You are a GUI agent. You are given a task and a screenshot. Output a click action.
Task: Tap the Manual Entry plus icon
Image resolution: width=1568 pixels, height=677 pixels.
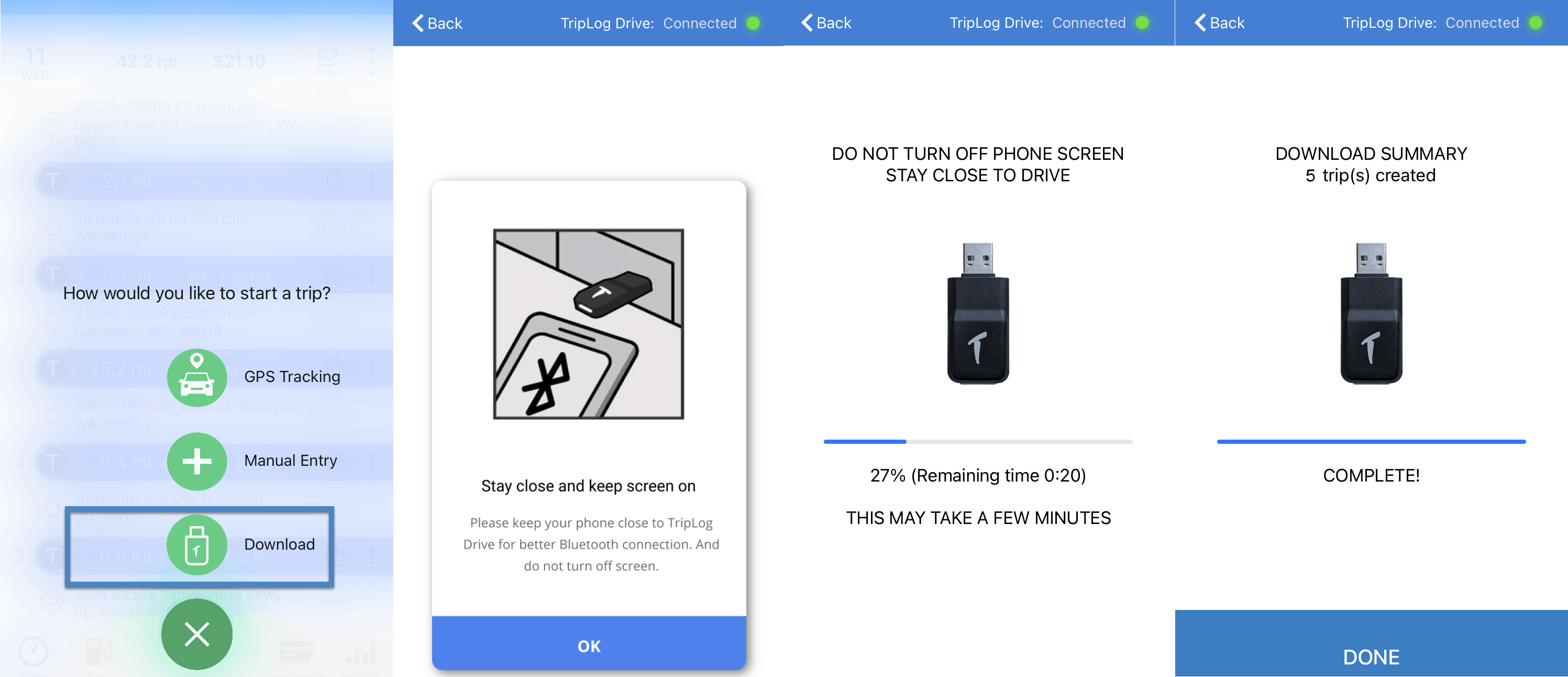[x=196, y=461]
